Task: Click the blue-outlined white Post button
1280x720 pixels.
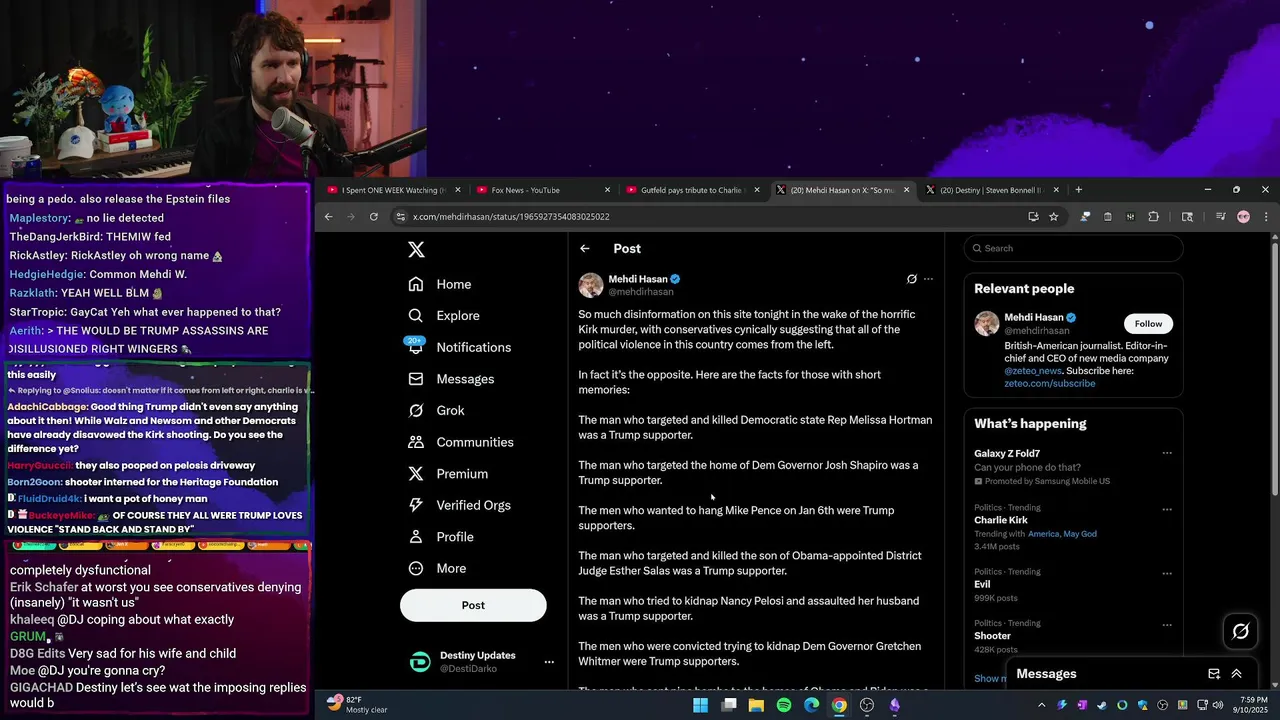Action: [473, 605]
